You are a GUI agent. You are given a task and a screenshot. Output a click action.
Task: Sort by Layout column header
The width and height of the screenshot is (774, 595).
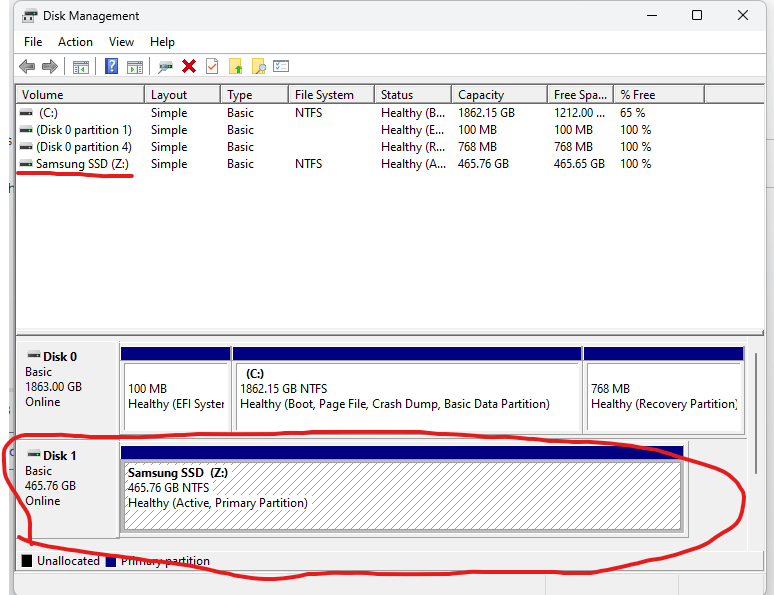(x=183, y=95)
